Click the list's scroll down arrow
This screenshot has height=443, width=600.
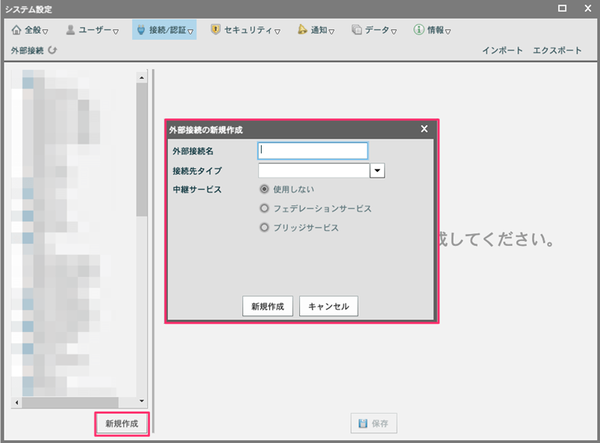(x=142, y=401)
